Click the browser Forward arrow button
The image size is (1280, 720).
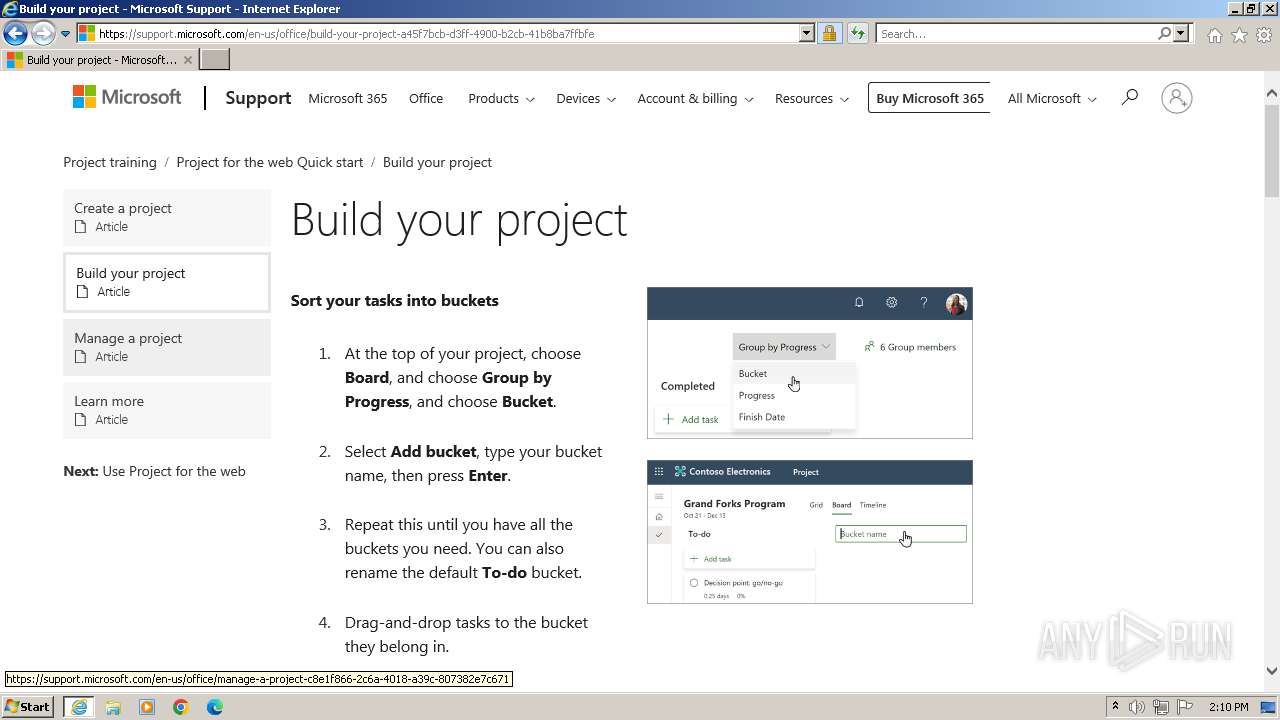coord(42,33)
